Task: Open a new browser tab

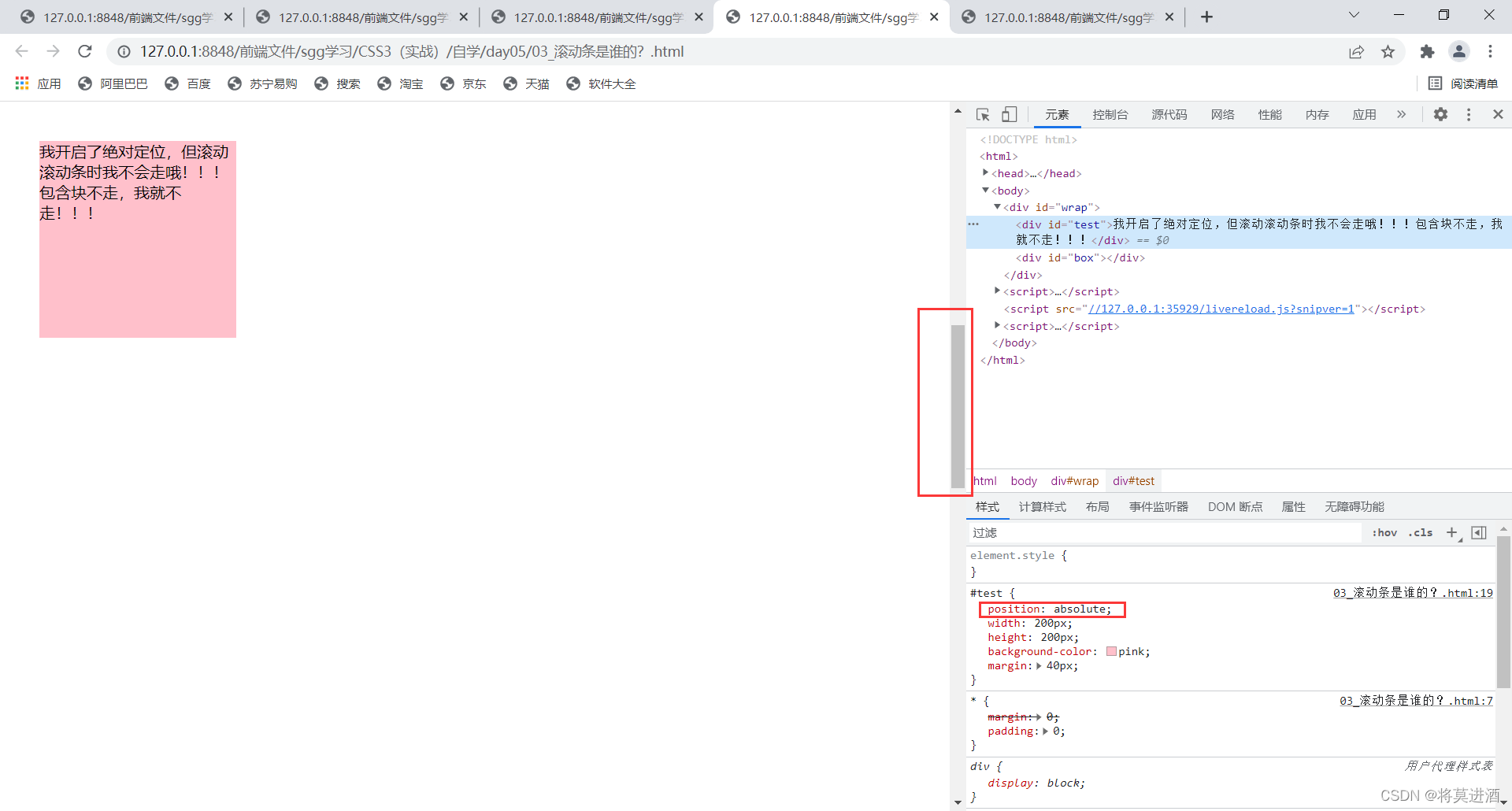Action: (1206, 17)
